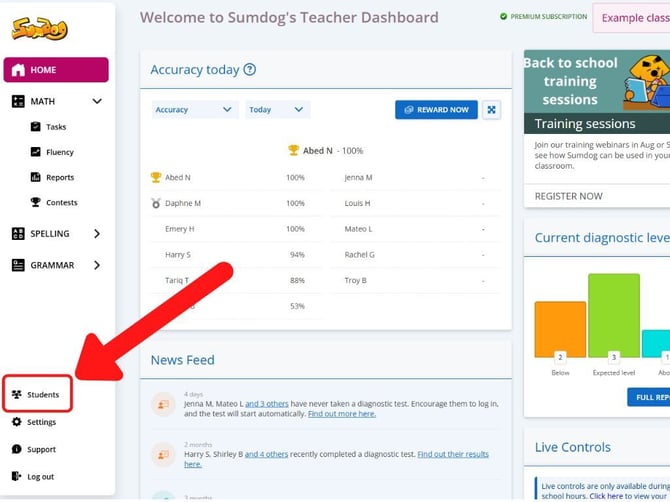
Task: Click the Sumdog logo
Action: pyautogui.click(x=39, y=29)
